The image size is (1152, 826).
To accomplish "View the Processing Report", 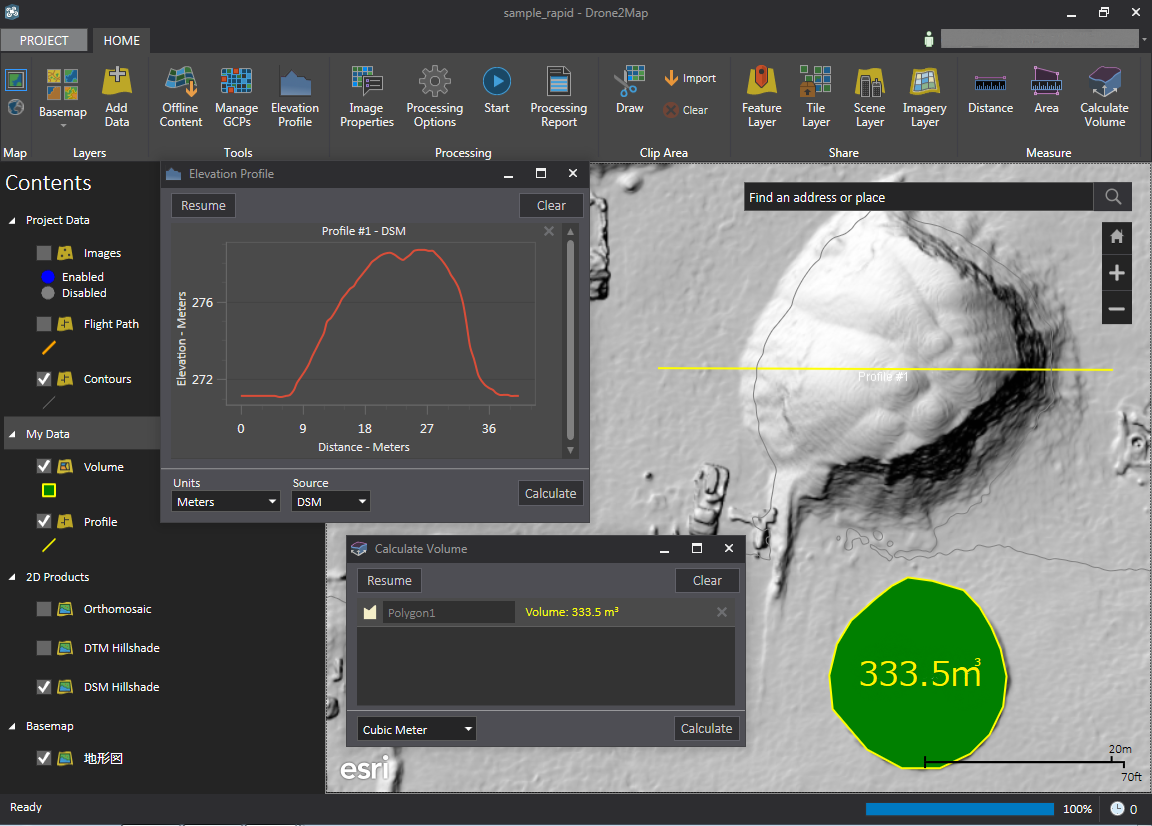I will click(558, 97).
